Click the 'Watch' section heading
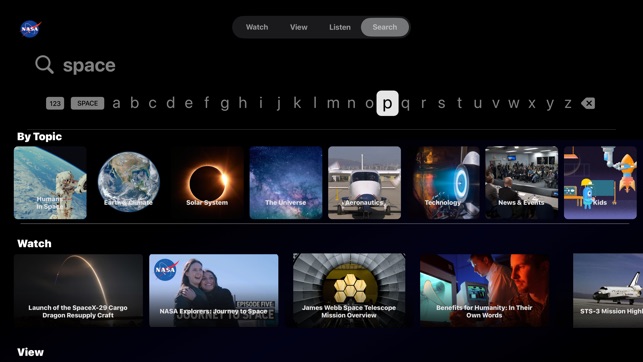643x362 pixels. click(x=34, y=244)
